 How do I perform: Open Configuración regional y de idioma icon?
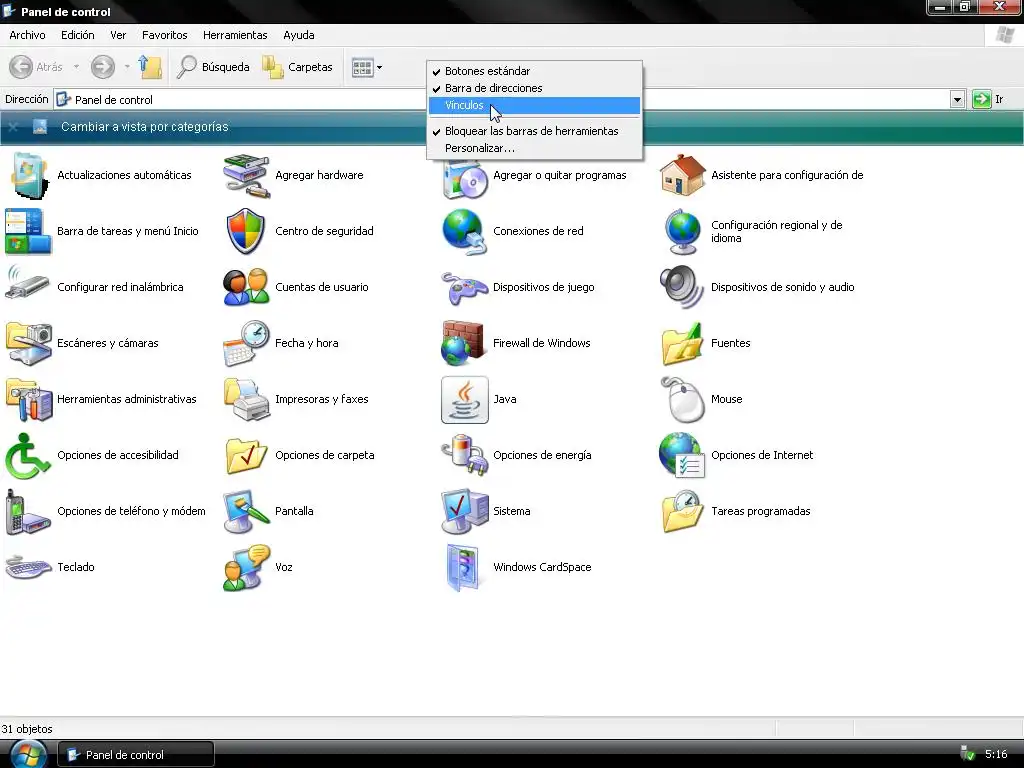tap(682, 231)
